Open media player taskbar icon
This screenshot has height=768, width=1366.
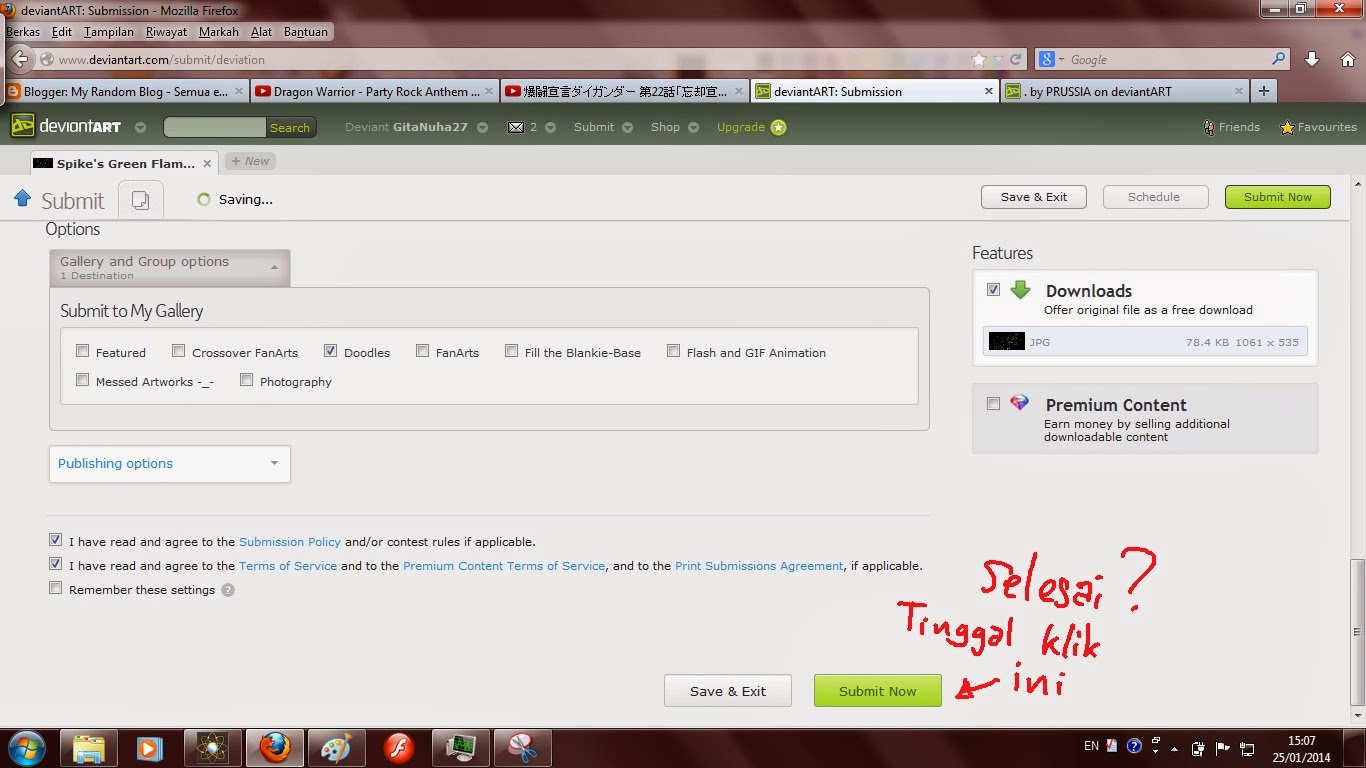point(150,747)
